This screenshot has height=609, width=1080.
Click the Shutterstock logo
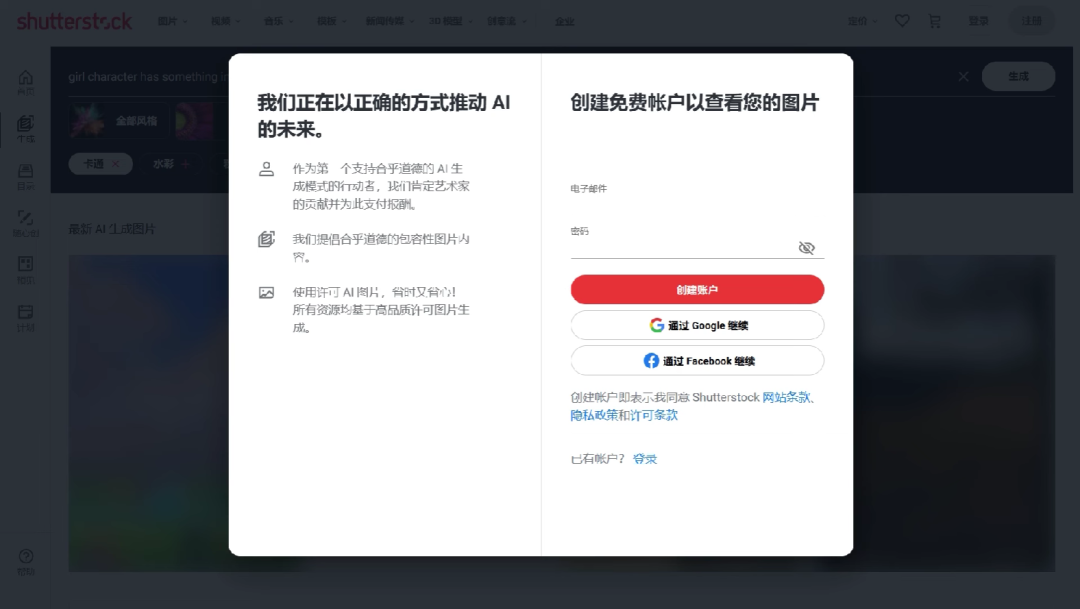75,20
